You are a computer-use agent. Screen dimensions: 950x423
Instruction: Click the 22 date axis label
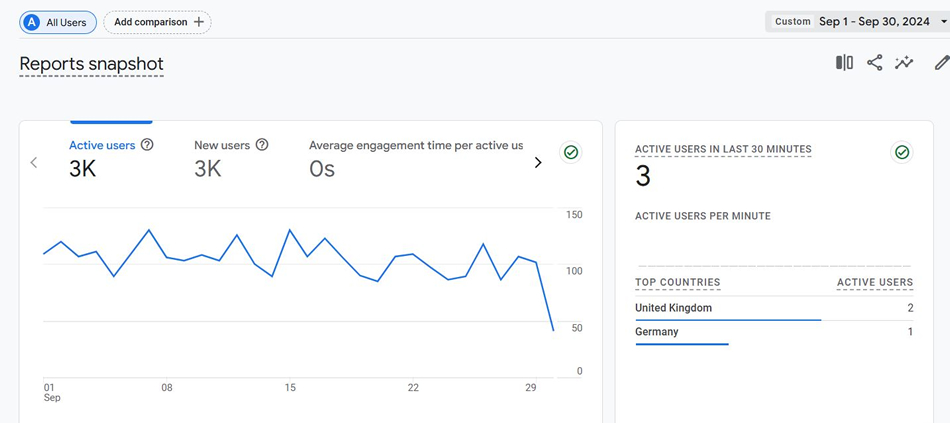tap(413, 388)
